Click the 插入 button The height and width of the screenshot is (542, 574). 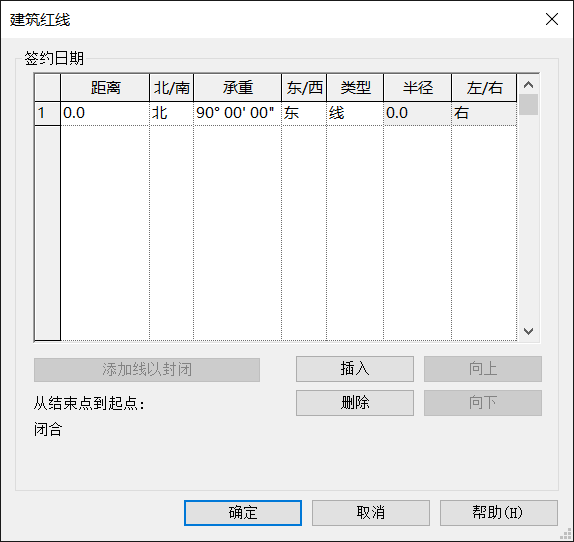355,369
